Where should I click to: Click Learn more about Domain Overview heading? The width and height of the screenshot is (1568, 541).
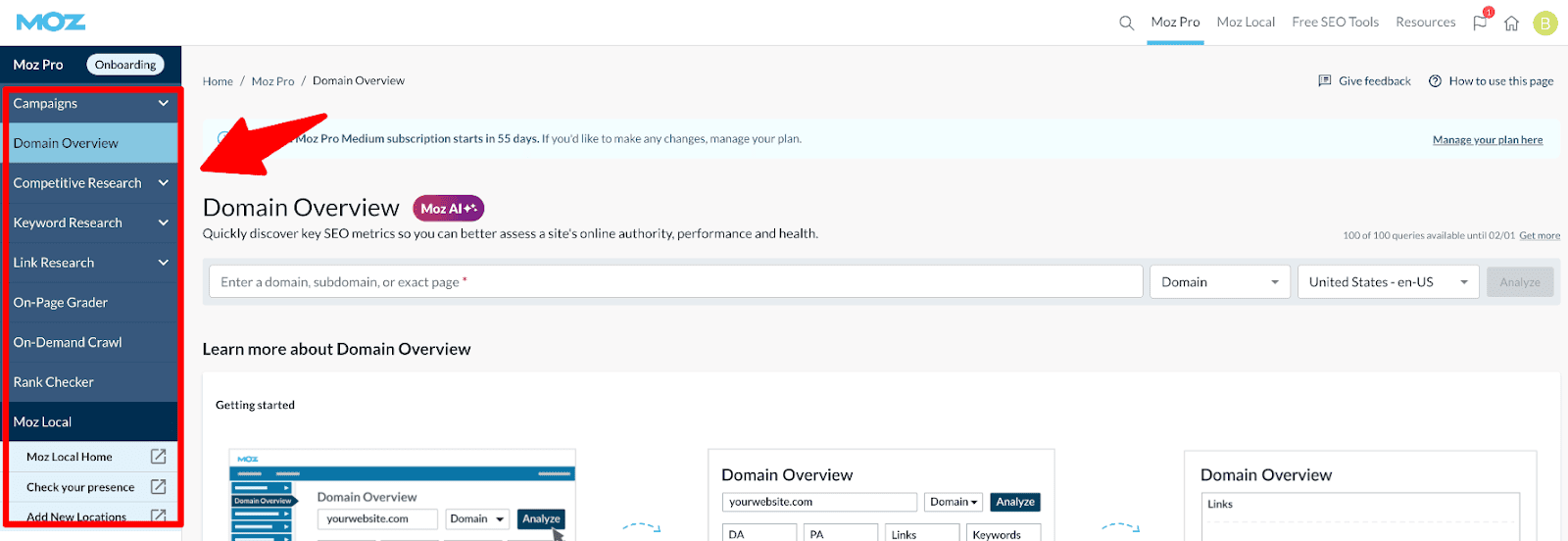tap(336, 349)
